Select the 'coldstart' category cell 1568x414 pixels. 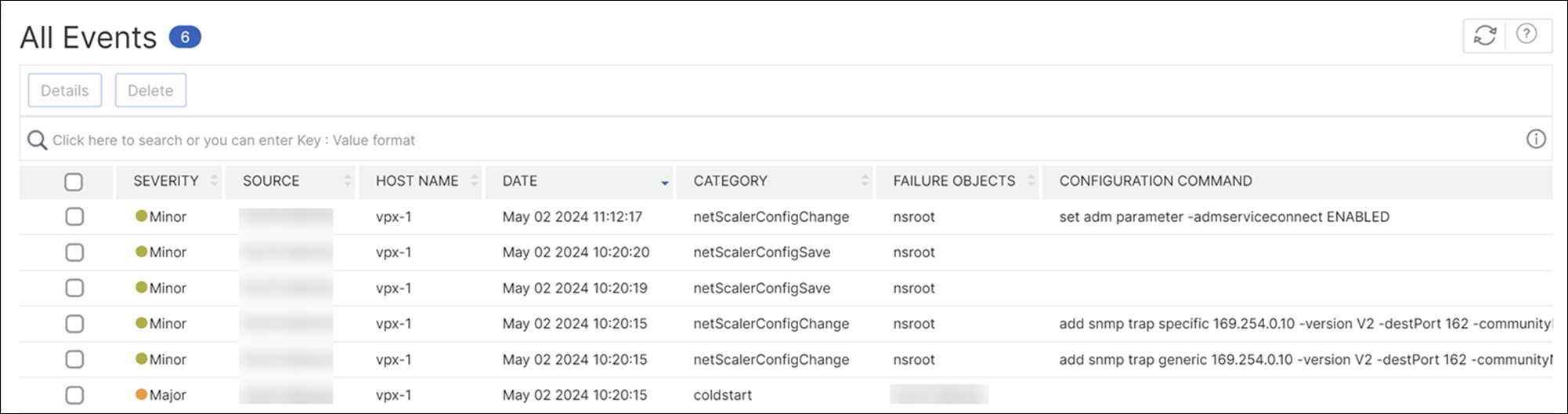[722, 395]
